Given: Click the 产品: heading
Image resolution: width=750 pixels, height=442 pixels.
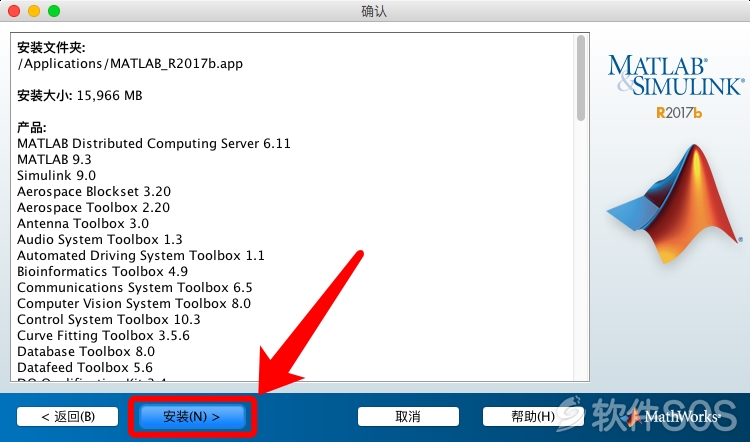Looking at the screenshot, I should tap(32, 128).
